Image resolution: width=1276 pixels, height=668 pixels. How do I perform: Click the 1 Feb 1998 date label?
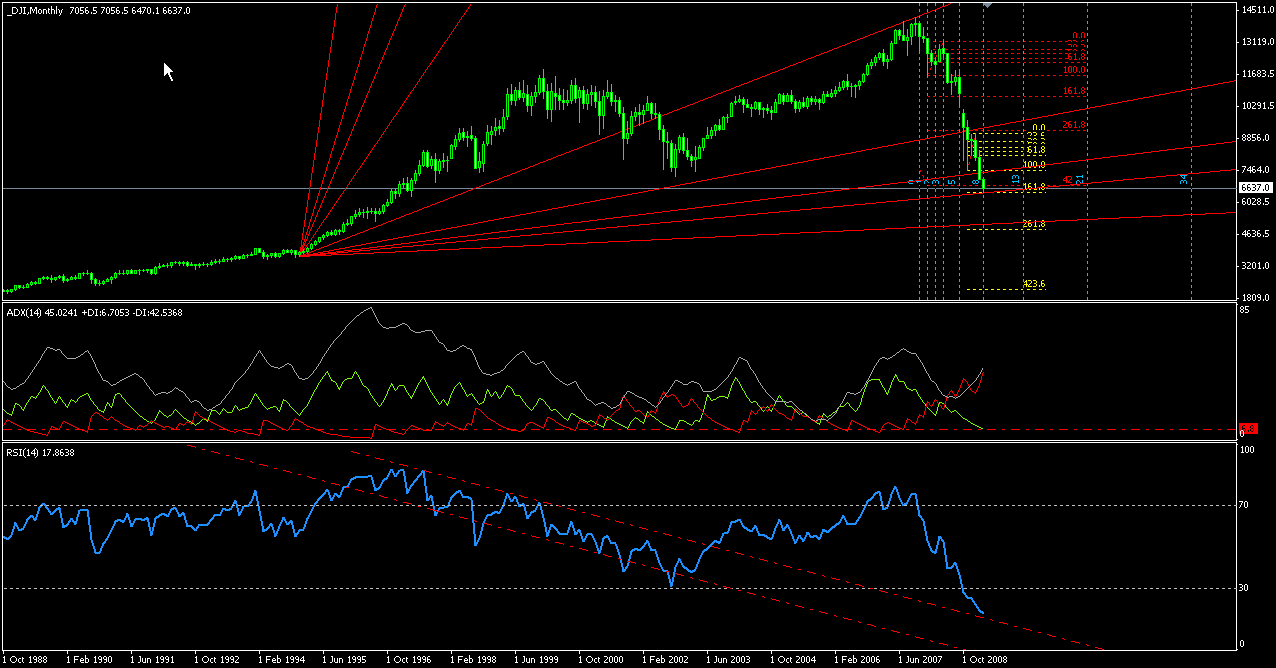tap(473, 660)
